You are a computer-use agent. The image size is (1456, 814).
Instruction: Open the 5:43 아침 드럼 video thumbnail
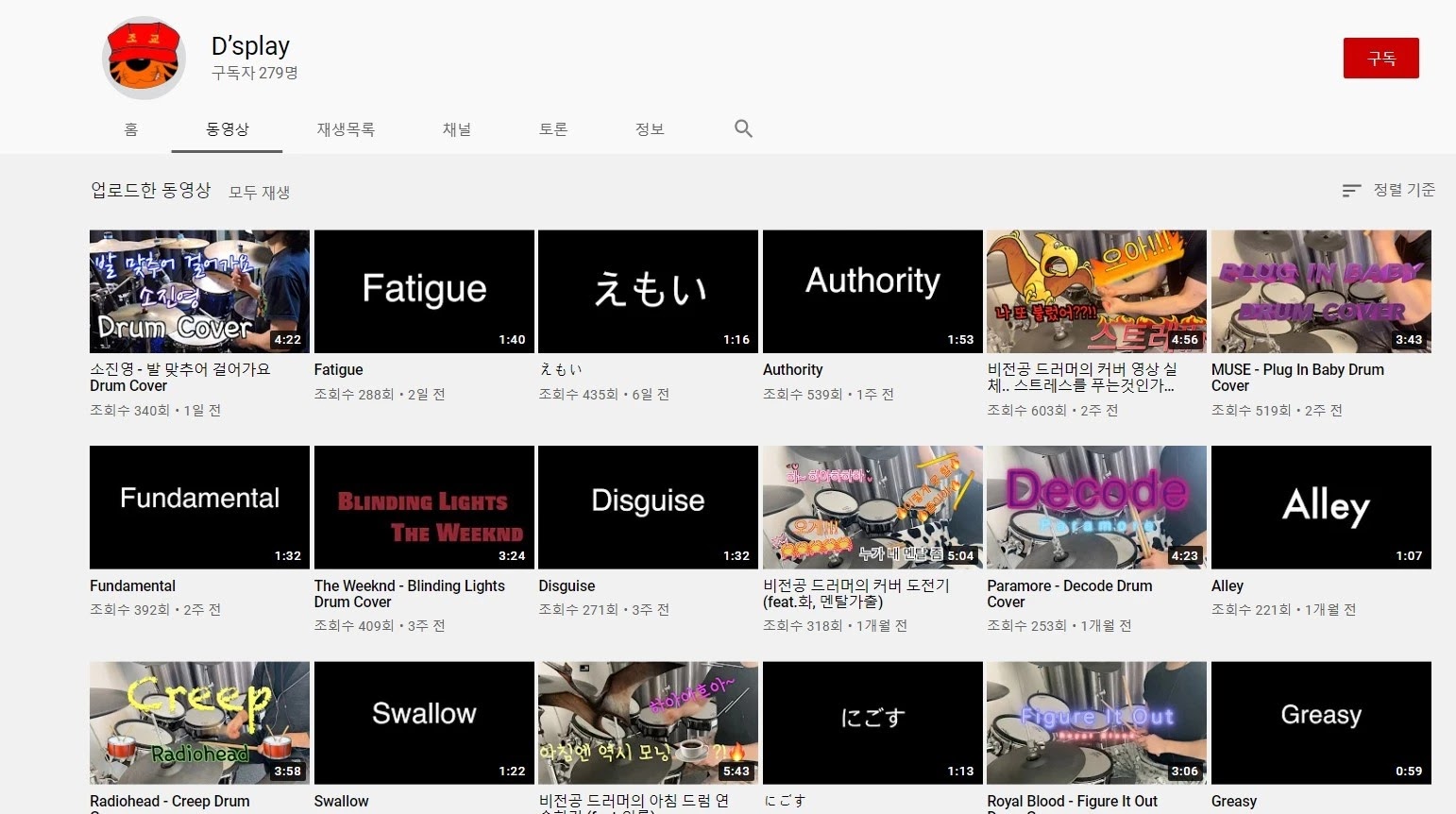(x=648, y=723)
